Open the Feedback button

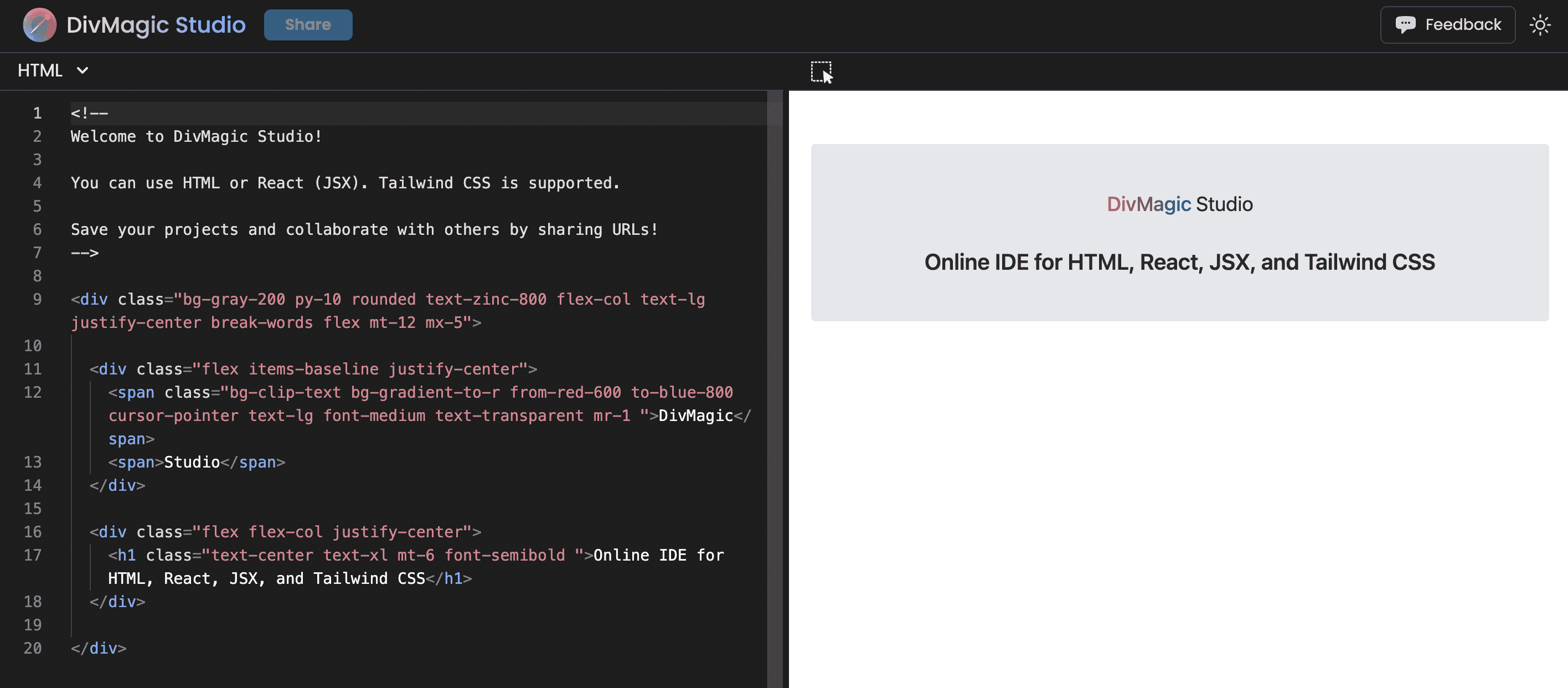point(1447,25)
